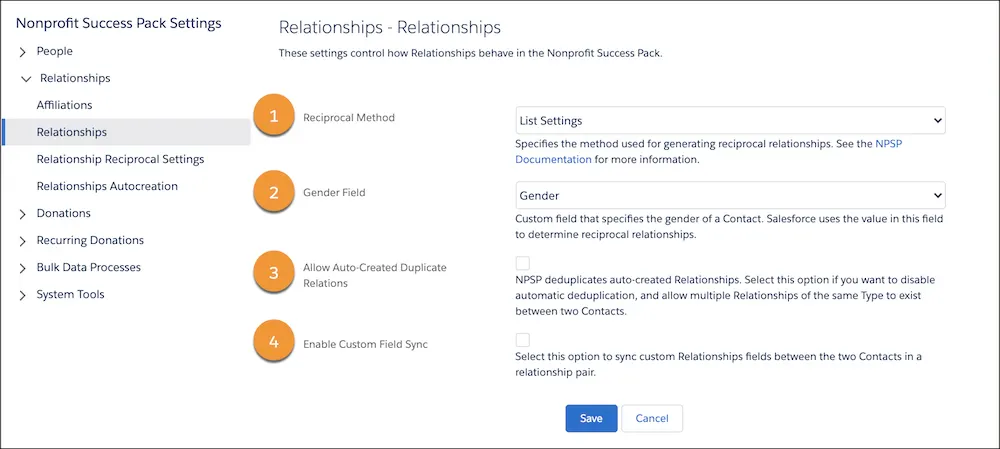Open Relationships Autocreation page
1000x449 pixels.
pos(107,186)
